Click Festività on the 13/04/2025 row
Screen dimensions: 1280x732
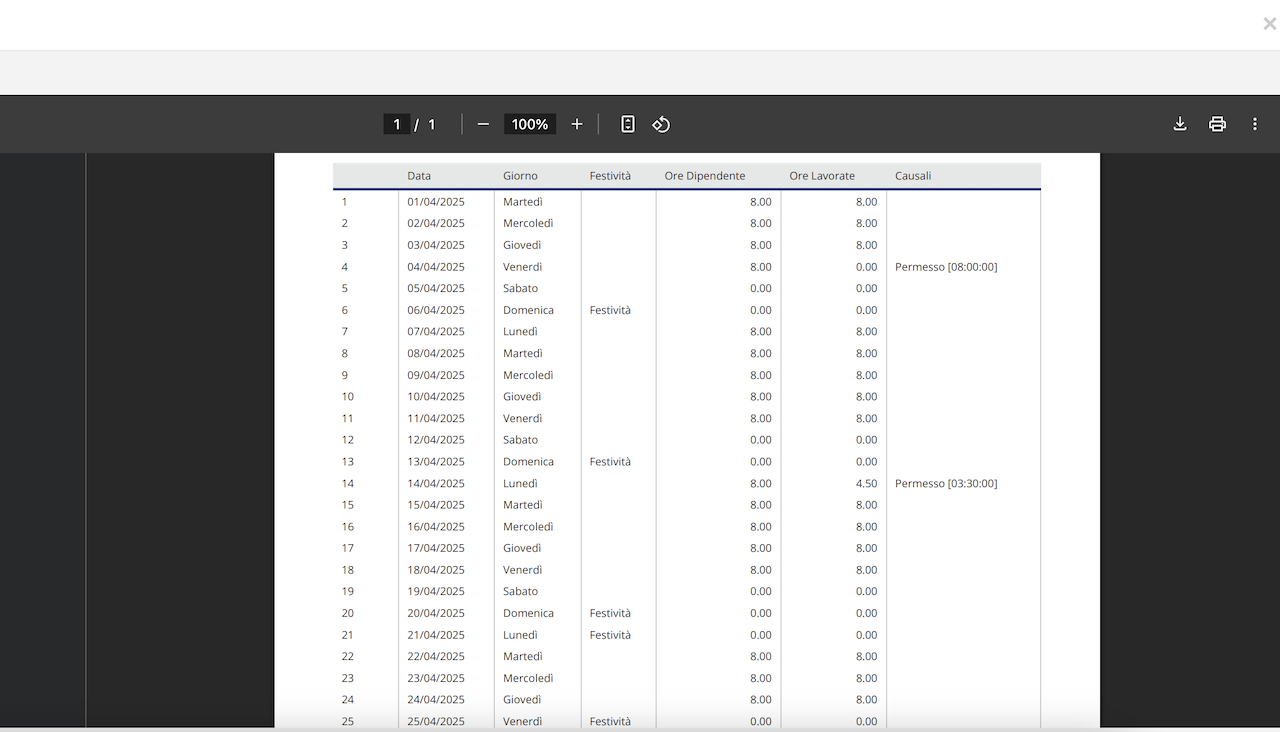pos(610,462)
